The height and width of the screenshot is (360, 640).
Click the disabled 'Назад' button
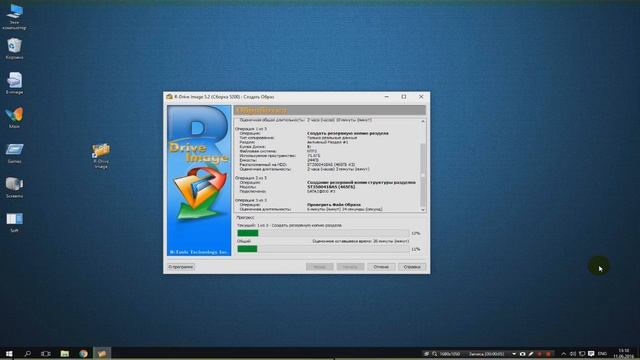point(320,267)
